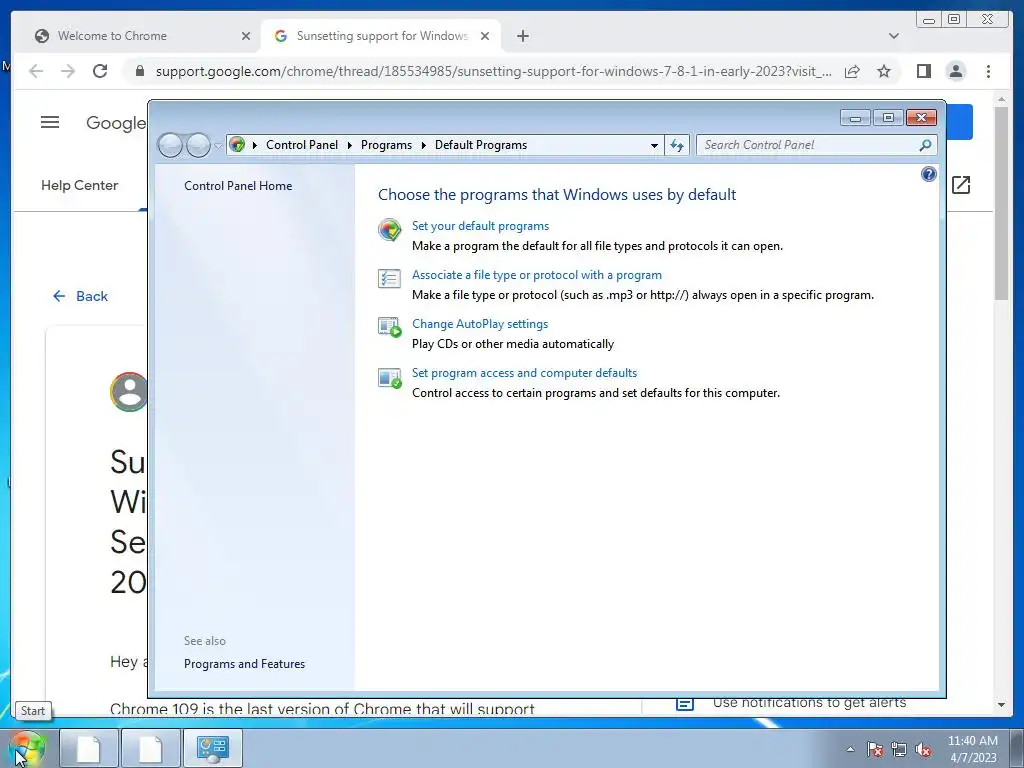Open second blank document taskbar button
Screen dimensions: 1024x768
click(x=151, y=748)
